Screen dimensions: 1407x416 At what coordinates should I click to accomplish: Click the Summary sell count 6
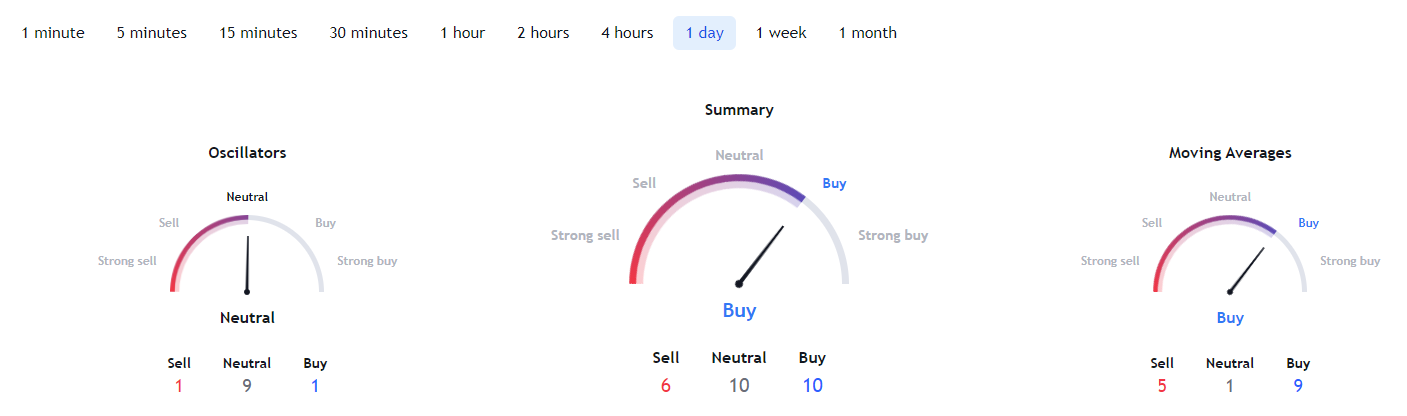[x=666, y=385]
